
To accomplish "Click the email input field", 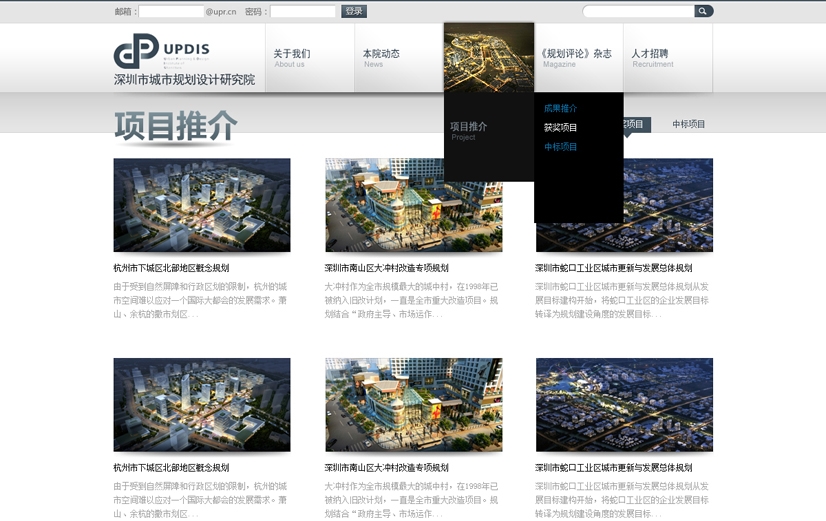I will coord(170,12).
